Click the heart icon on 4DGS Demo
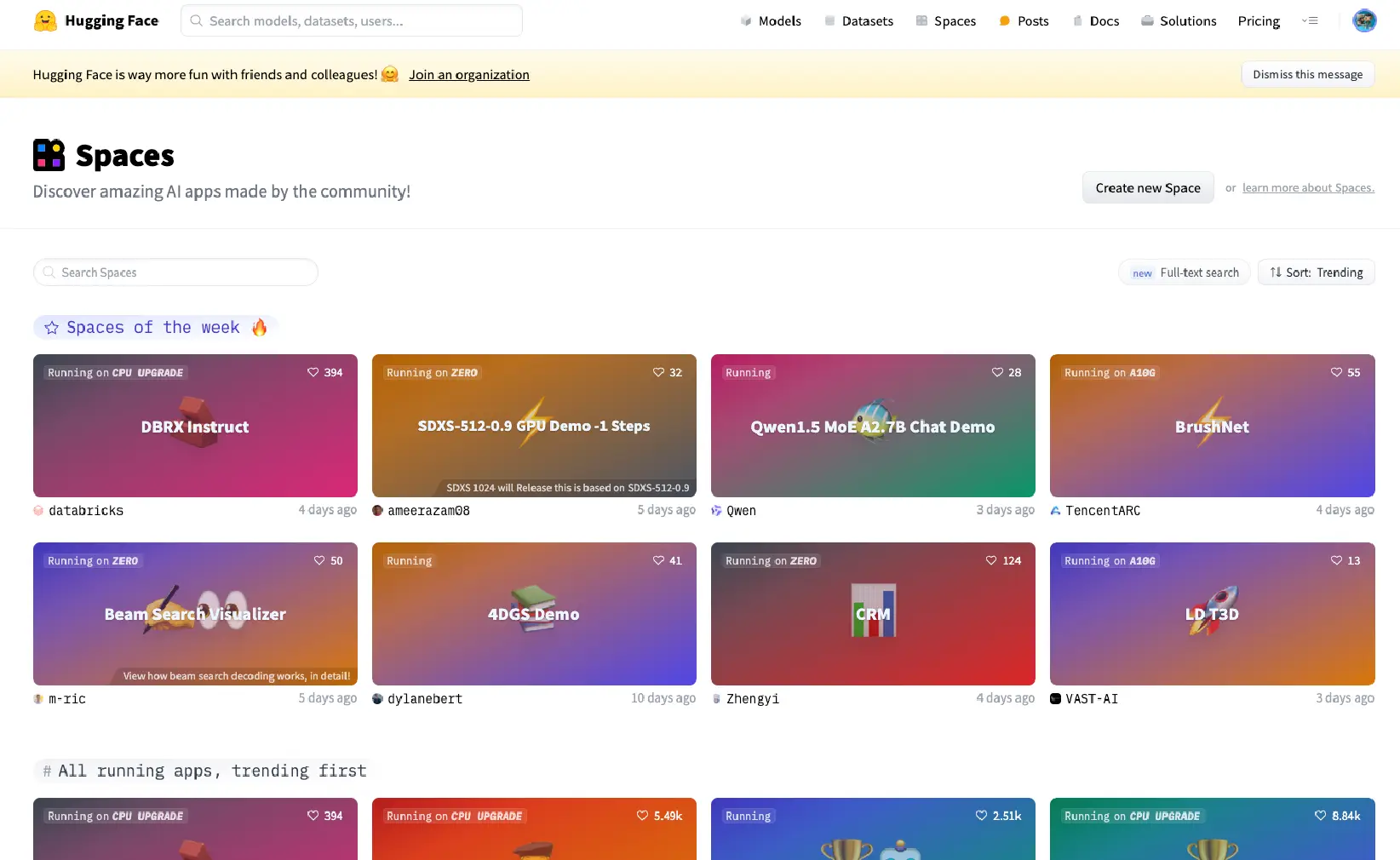 658,560
